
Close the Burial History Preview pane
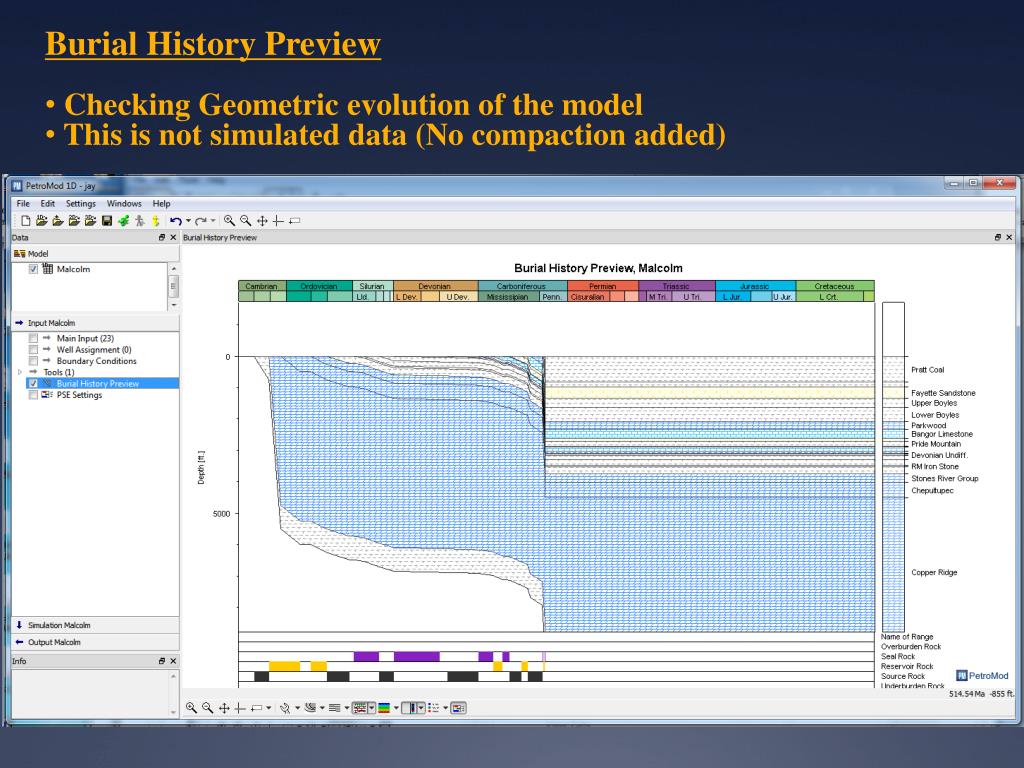pyautogui.click(x=1009, y=238)
